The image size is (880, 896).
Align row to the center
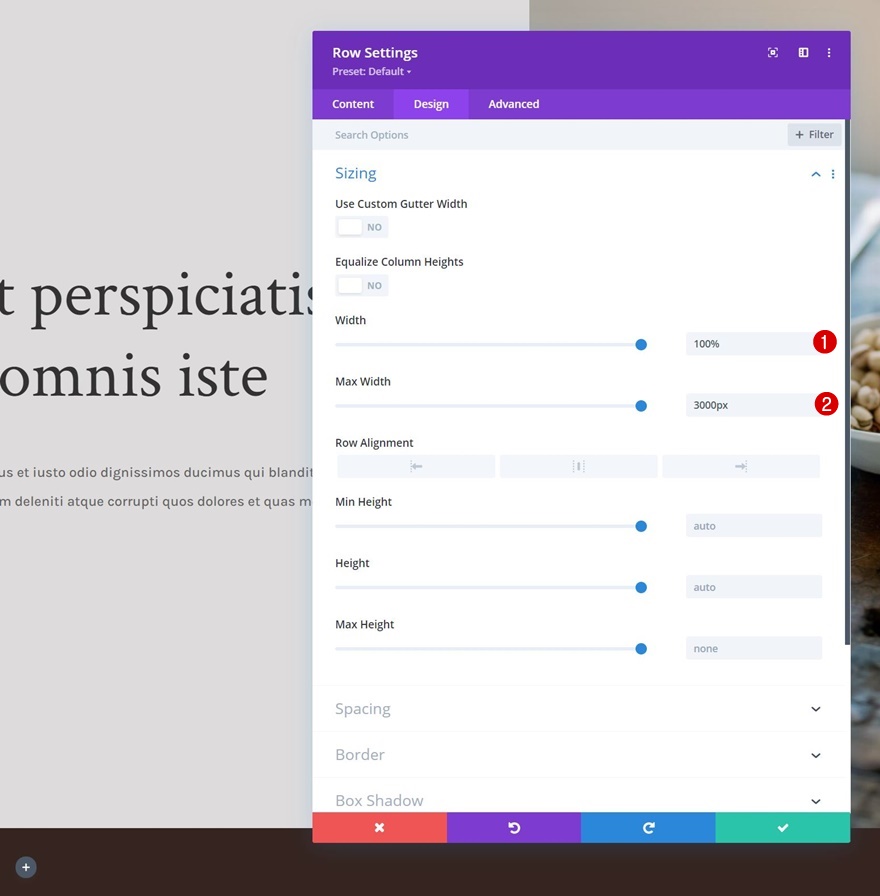tap(578, 466)
